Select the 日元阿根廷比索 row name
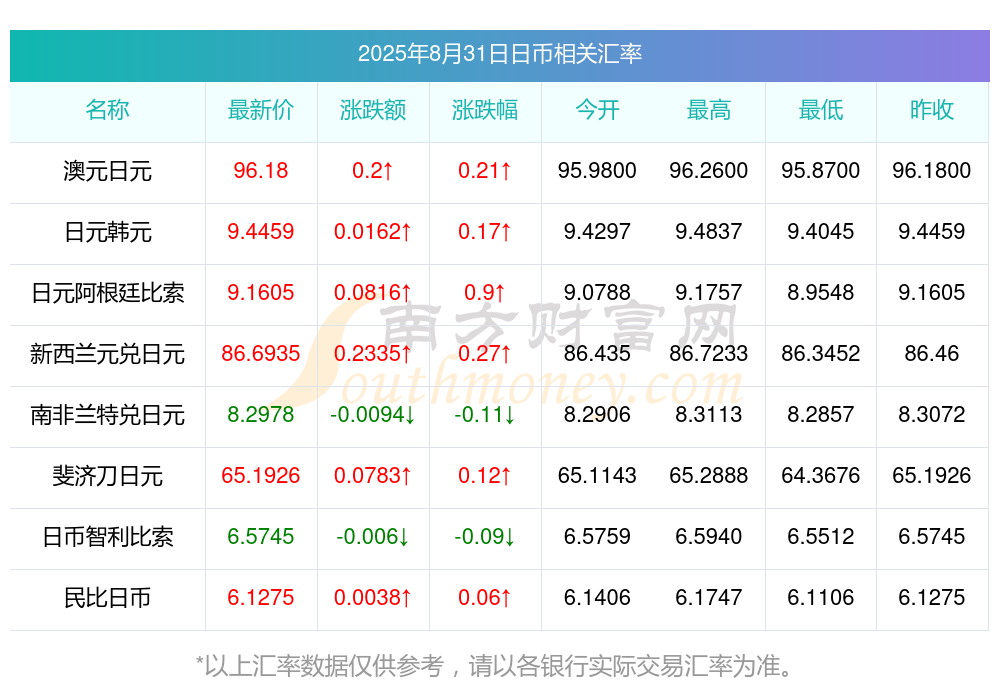 107,293
